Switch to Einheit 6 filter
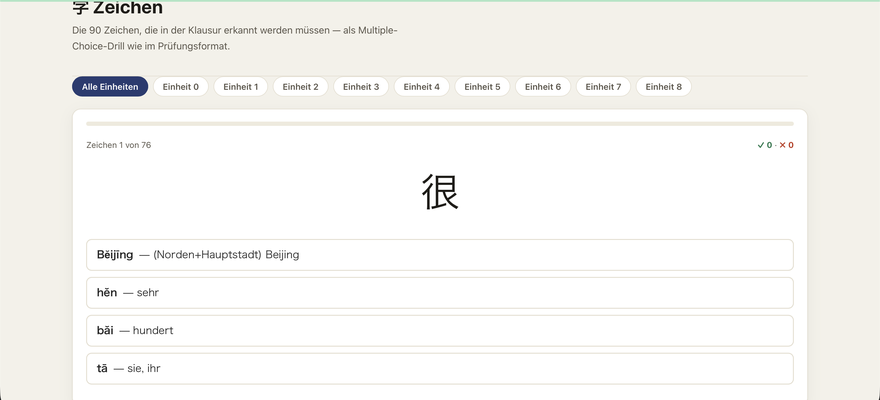880x400 pixels. pos(543,87)
